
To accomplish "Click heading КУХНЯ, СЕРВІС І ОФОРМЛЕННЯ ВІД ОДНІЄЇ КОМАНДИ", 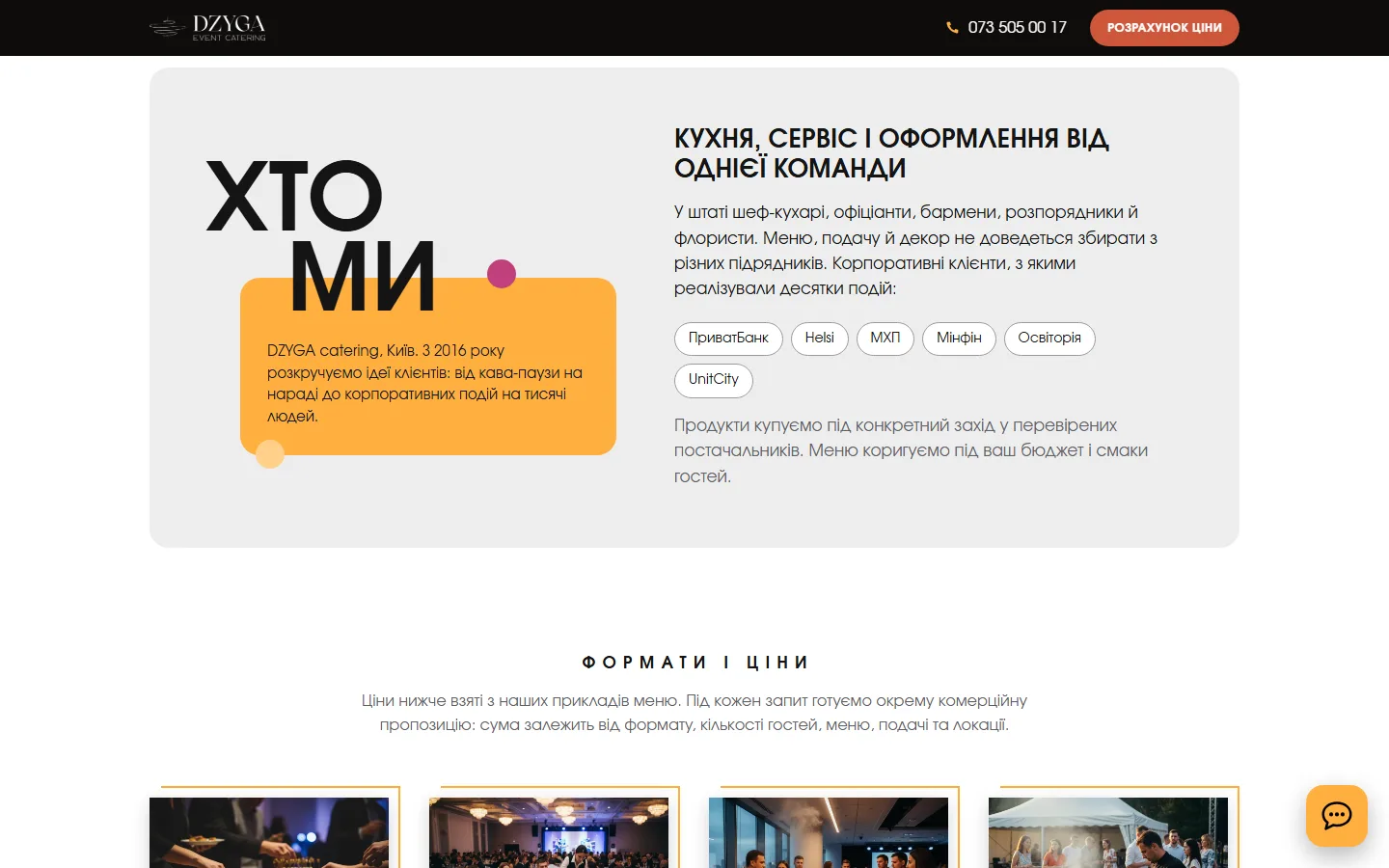I will pos(891,153).
